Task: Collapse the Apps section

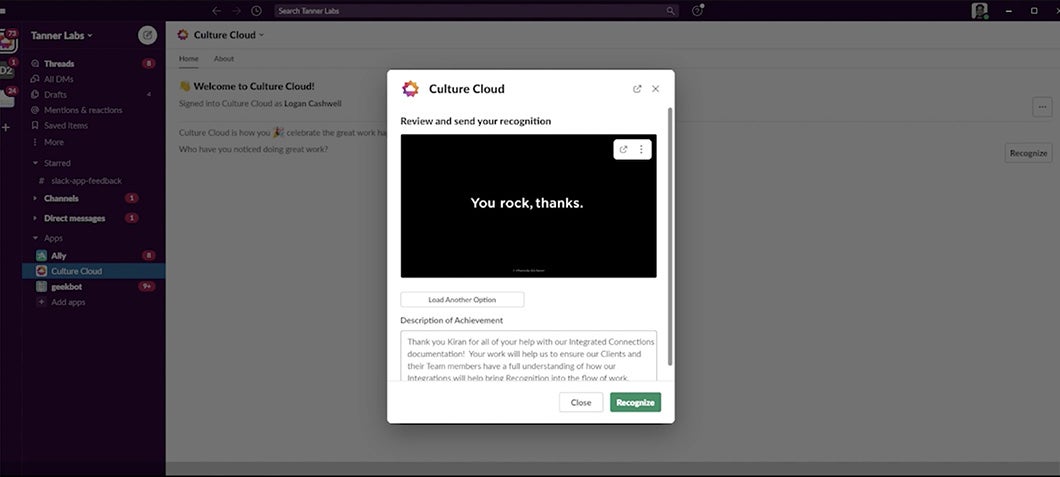Action: tap(35, 238)
